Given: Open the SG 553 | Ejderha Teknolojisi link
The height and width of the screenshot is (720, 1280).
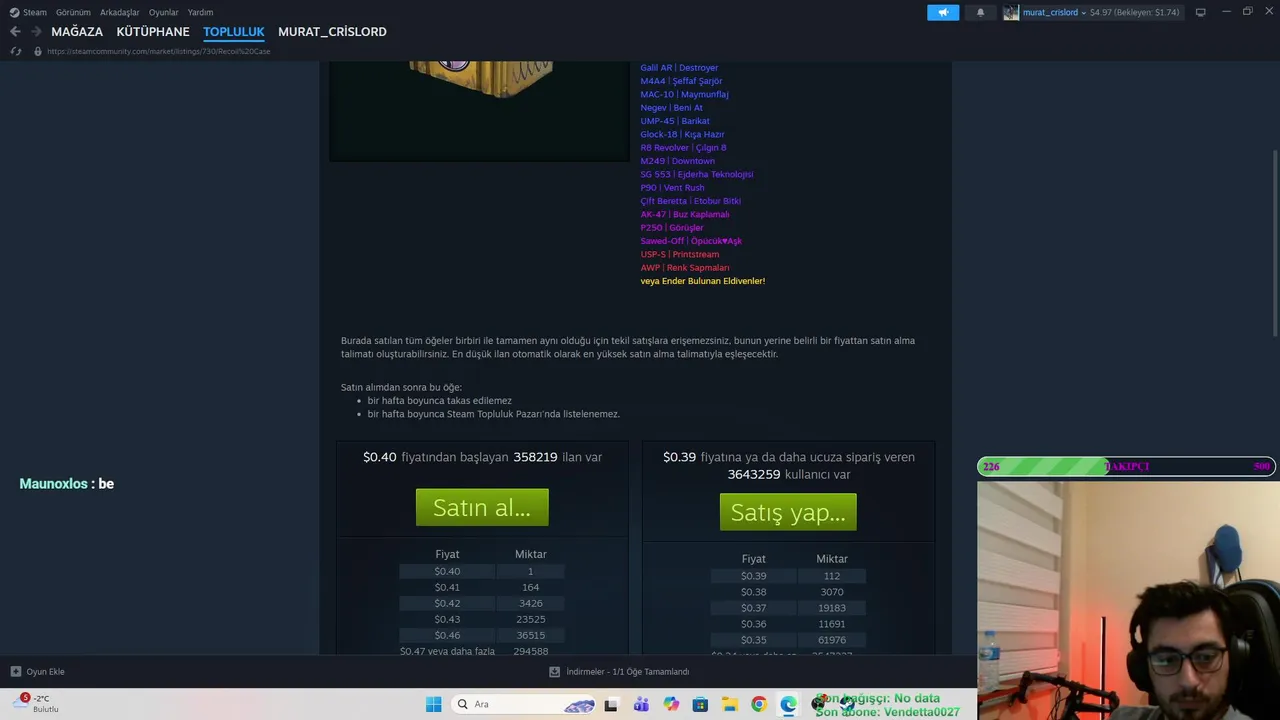Looking at the screenshot, I should 697,174.
